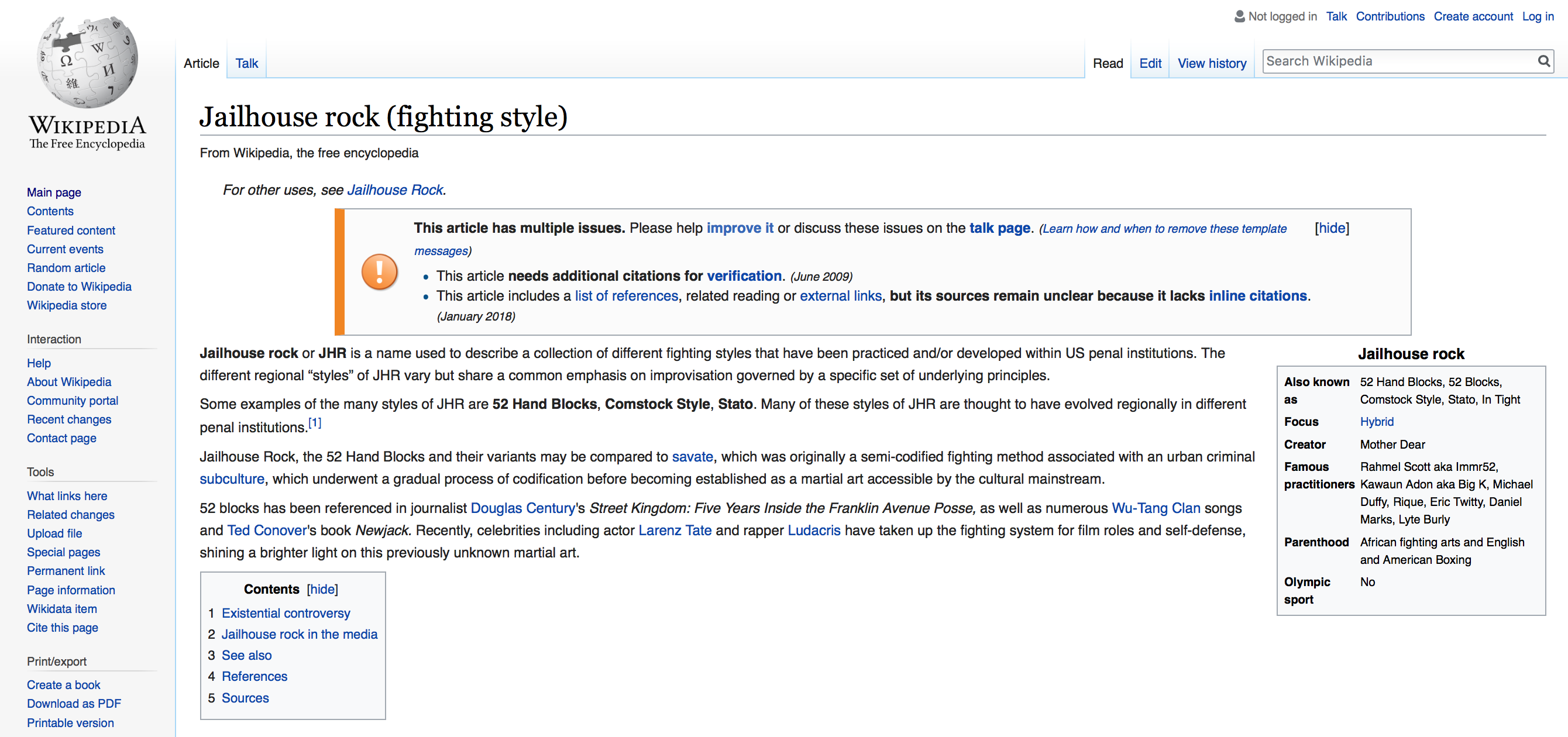
Task: Open the sidebar Contents link
Action: point(50,211)
